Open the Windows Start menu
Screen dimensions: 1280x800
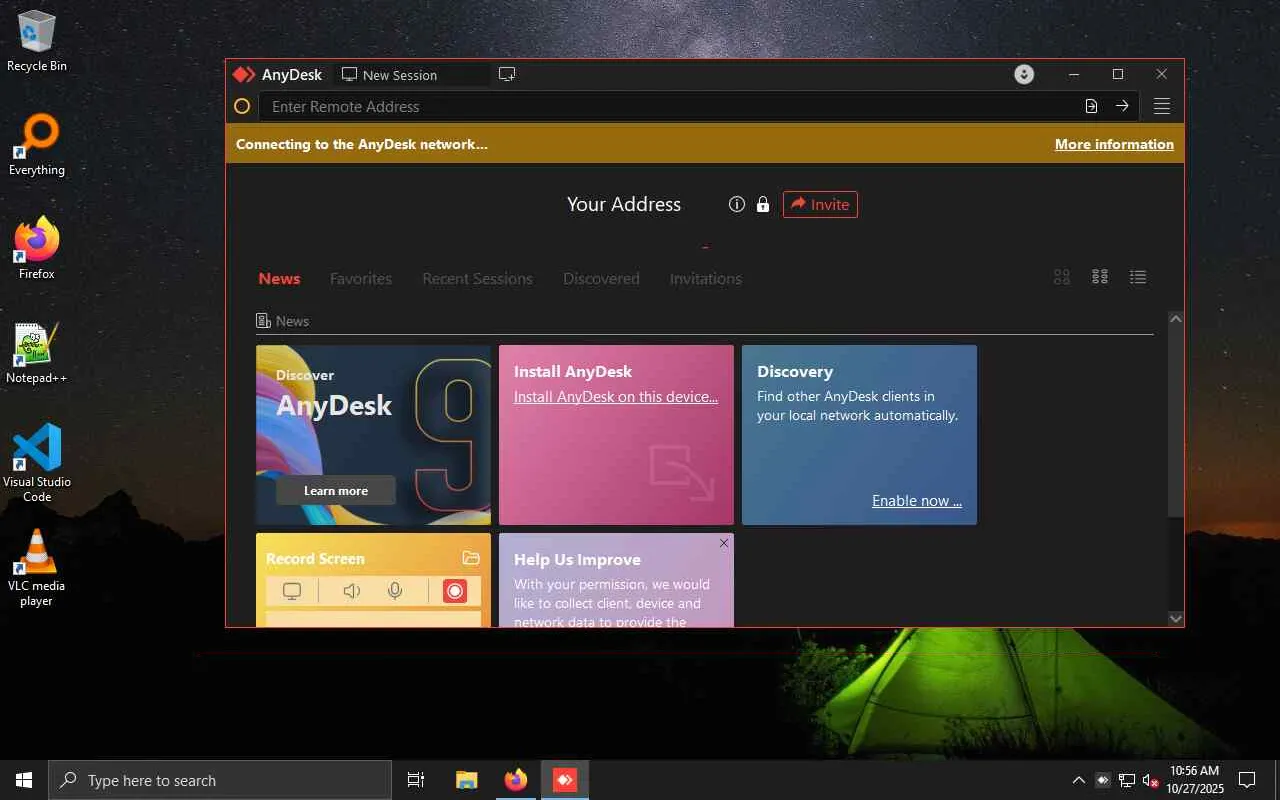pyautogui.click(x=24, y=780)
